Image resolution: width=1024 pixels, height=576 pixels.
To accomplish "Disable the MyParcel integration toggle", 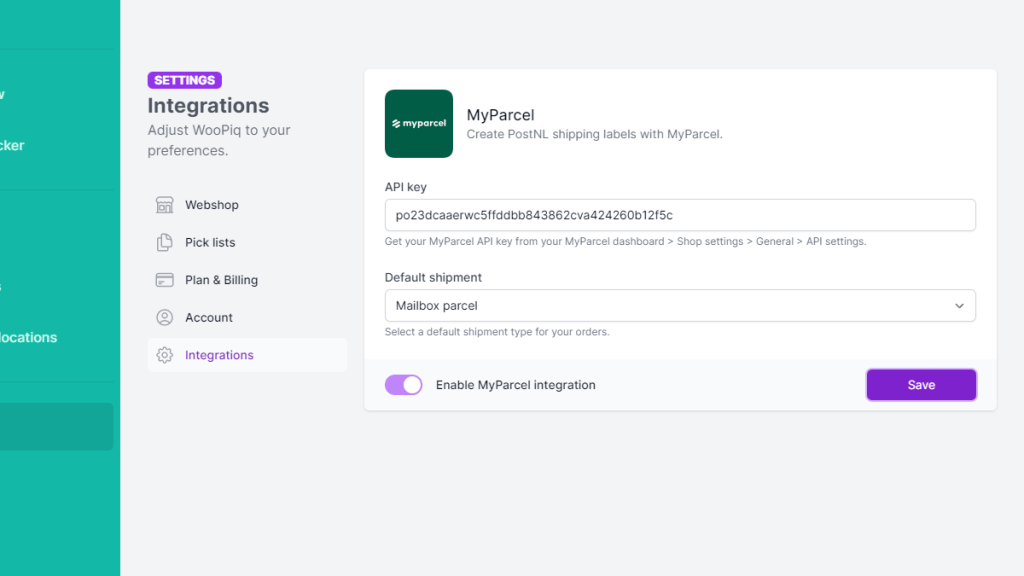I will pos(404,385).
